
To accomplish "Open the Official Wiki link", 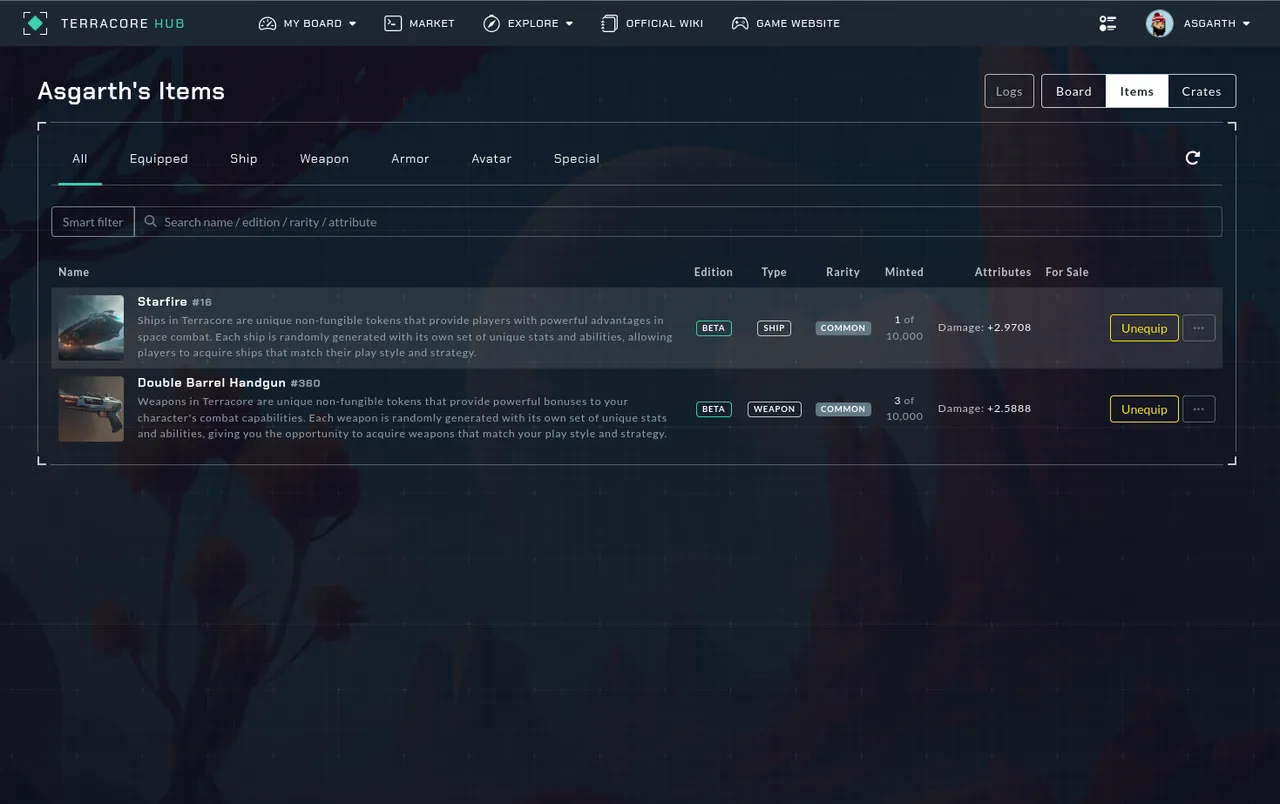I will pyautogui.click(x=652, y=23).
